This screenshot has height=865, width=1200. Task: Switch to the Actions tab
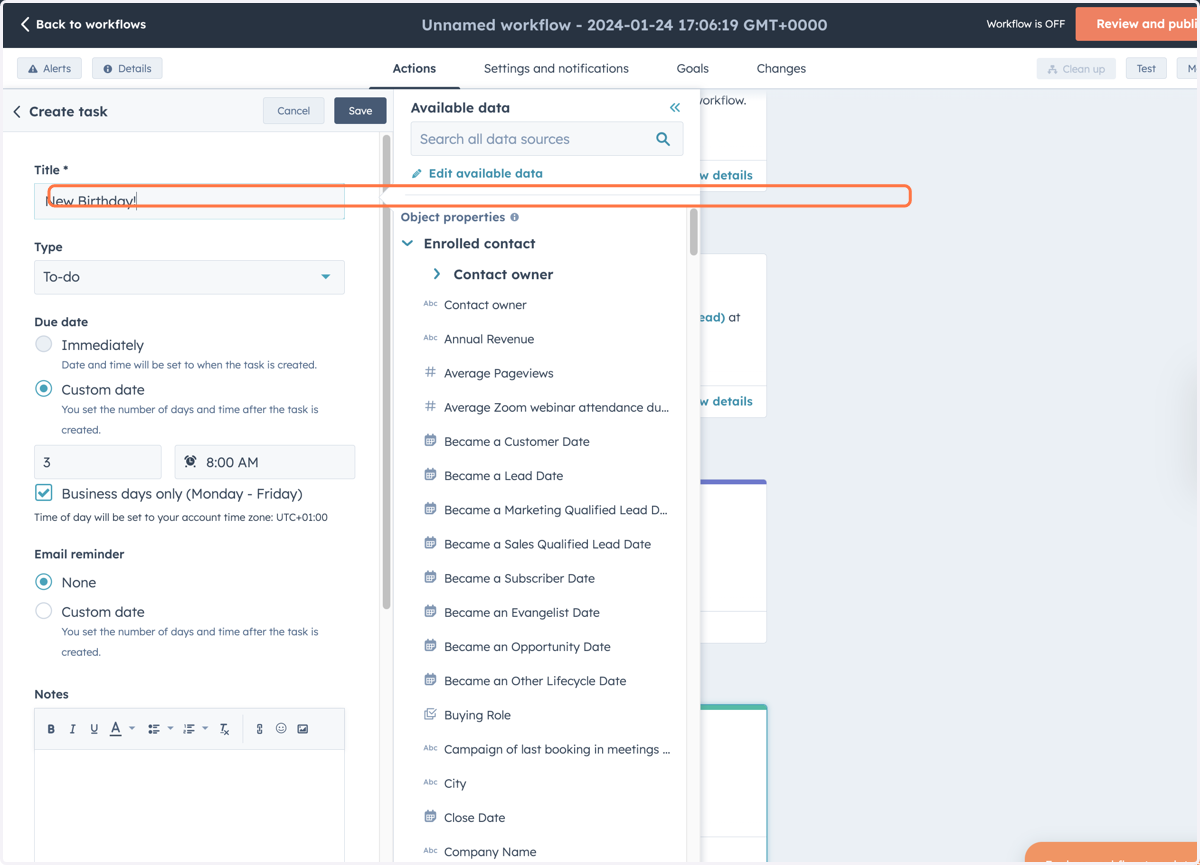click(x=414, y=69)
